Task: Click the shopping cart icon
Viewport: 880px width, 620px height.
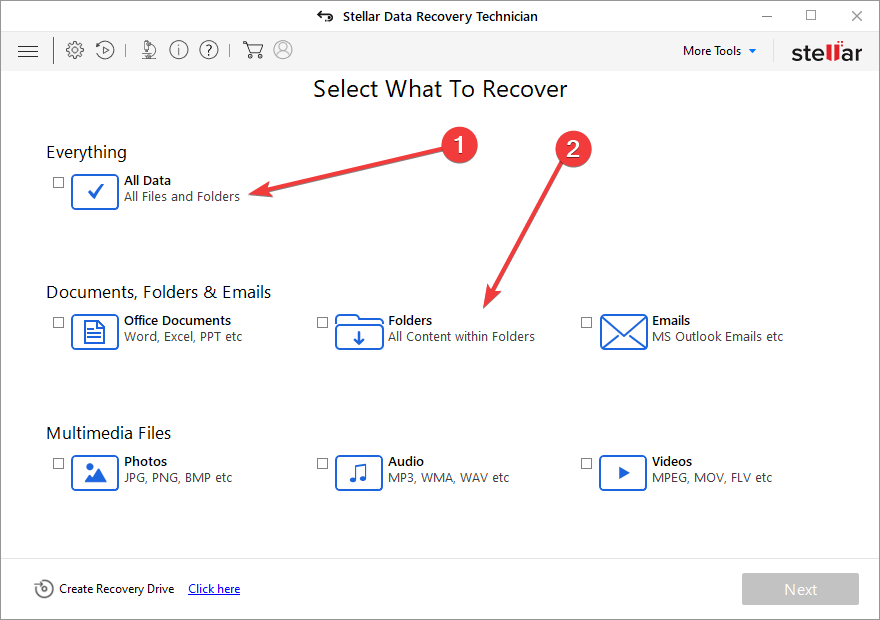Action: tap(253, 50)
